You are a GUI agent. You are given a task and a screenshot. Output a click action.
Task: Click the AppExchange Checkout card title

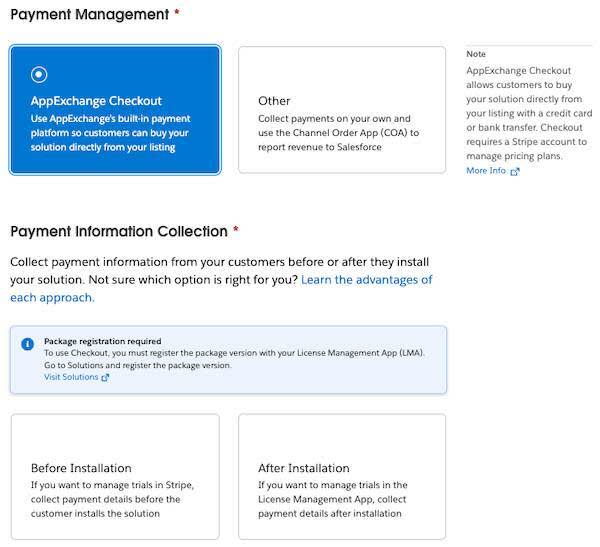point(96,101)
